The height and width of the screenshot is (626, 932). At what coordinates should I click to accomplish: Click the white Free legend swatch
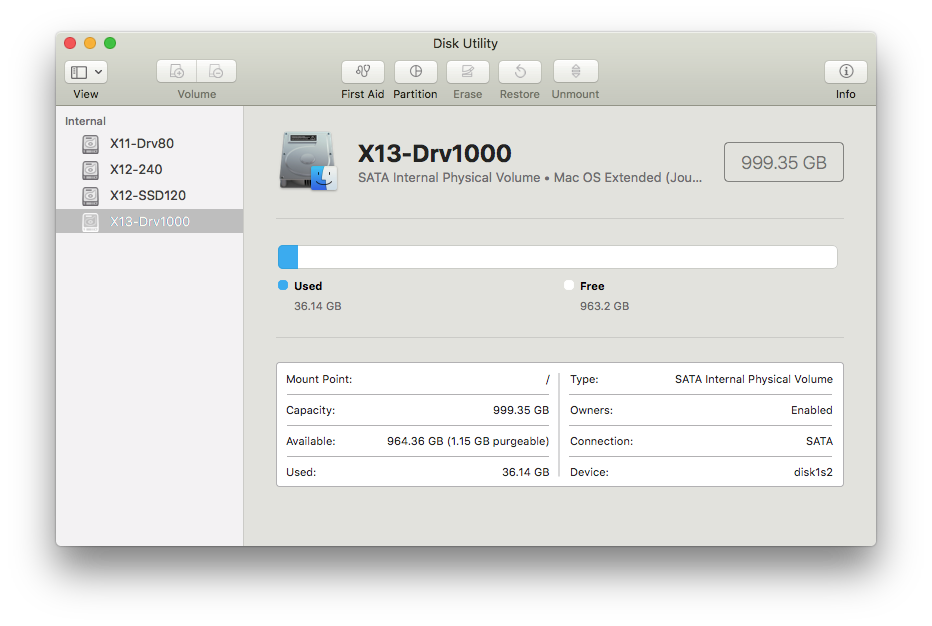pos(569,285)
